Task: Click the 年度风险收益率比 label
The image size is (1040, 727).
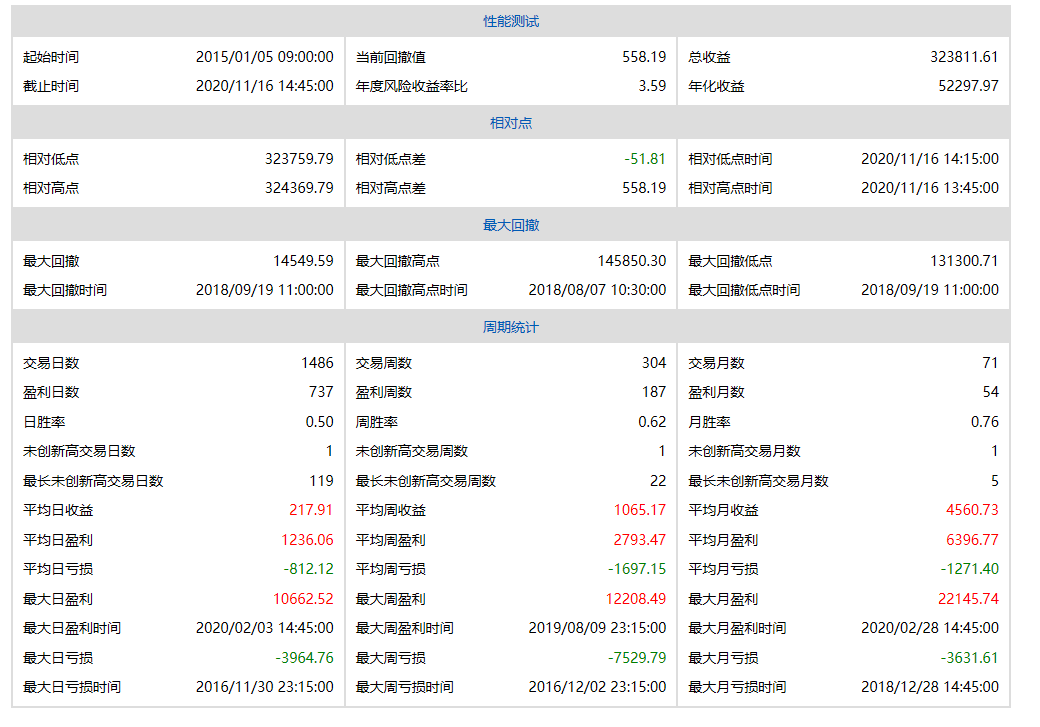Action: [412, 86]
